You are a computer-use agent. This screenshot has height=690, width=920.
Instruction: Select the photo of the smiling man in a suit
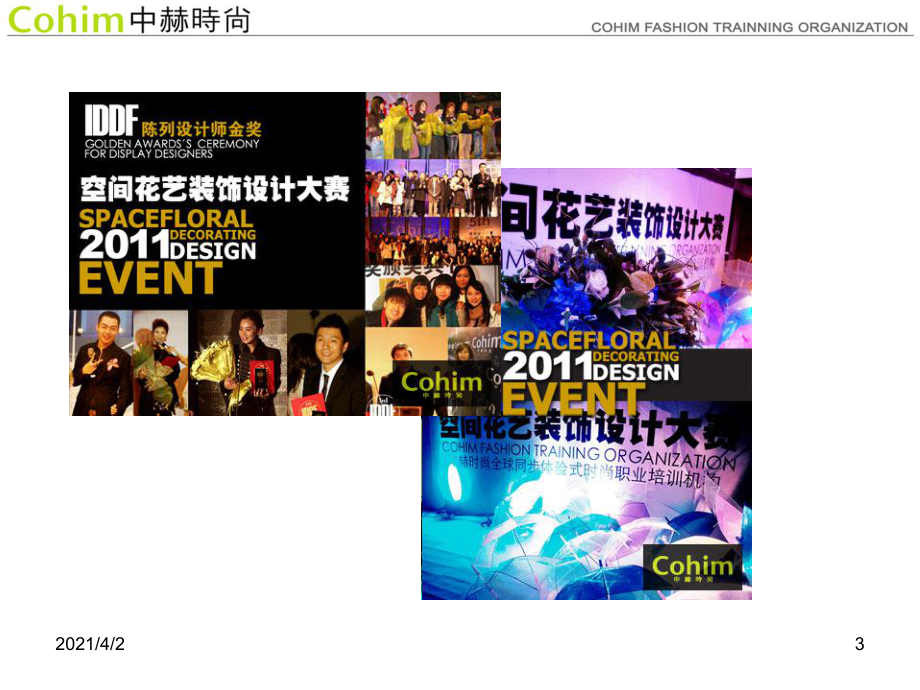click(326, 363)
